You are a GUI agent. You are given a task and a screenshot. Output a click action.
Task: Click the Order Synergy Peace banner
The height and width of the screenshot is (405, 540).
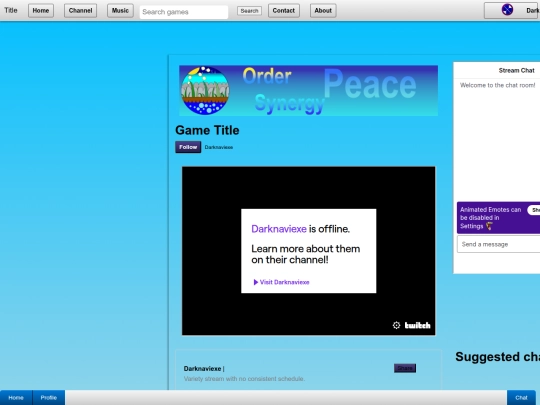(309, 91)
